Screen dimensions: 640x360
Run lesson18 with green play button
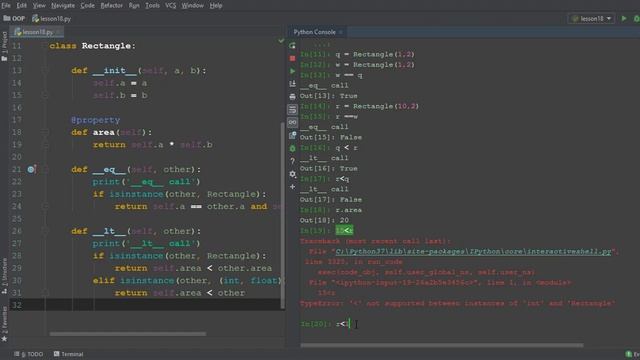[624, 18]
